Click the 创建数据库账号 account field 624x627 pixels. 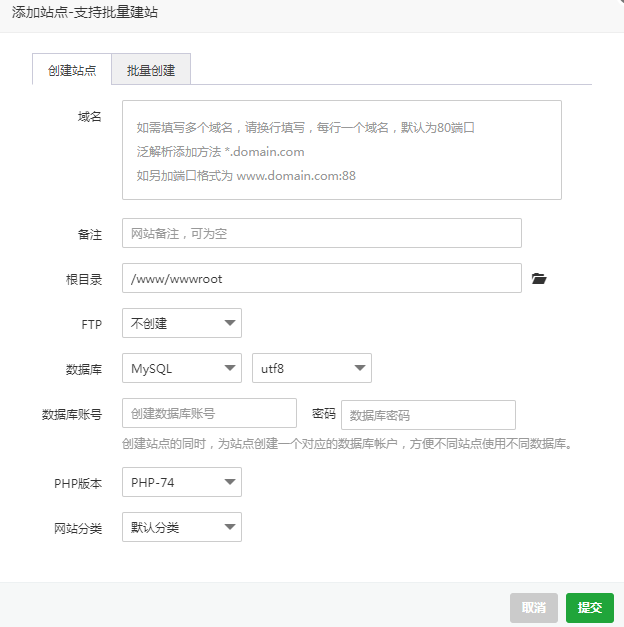click(x=209, y=413)
